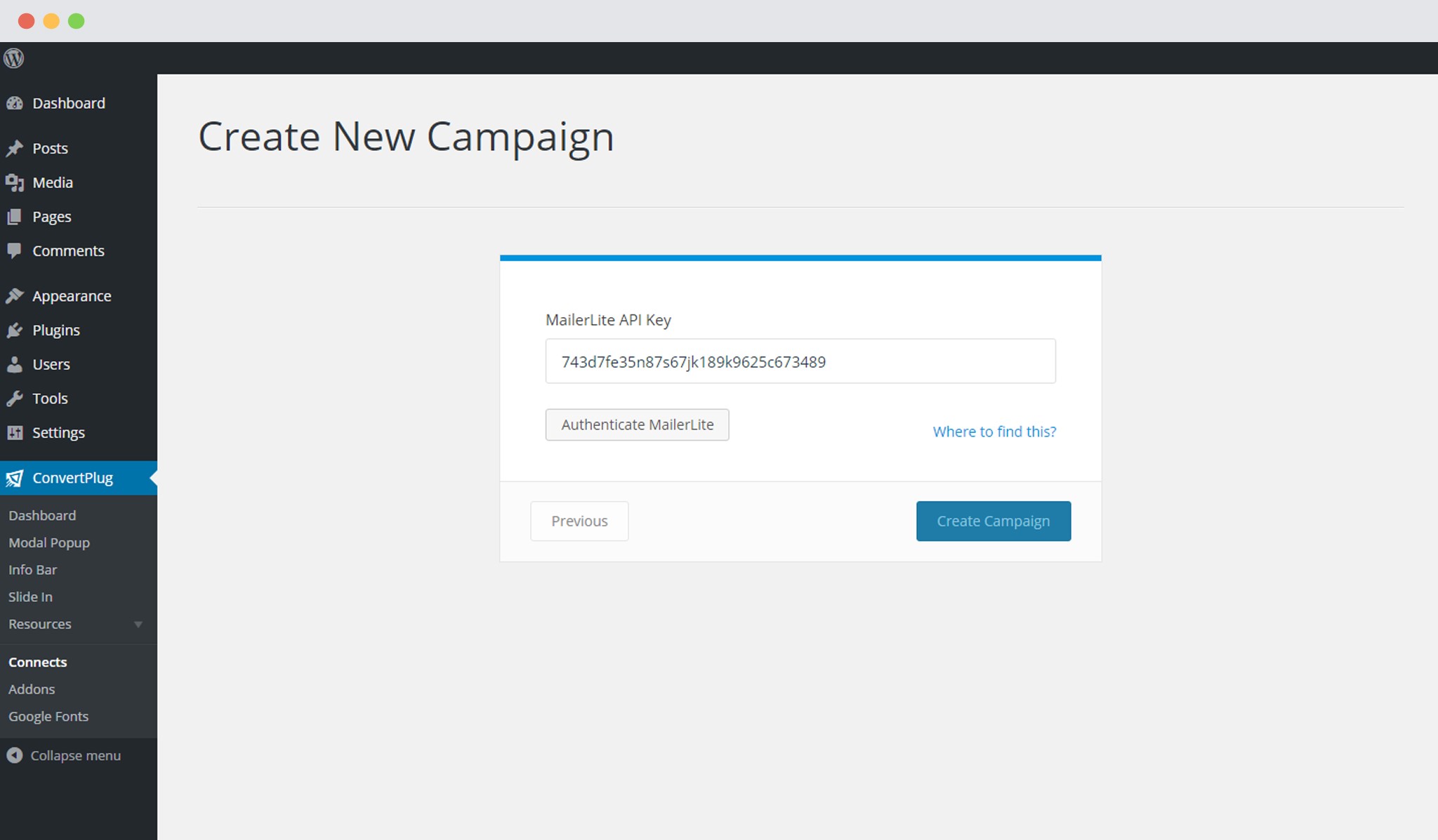This screenshot has height=840, width=1438.
Task: Click the Addons menu item
Action: pyautogui.click(x=32, y=688)
